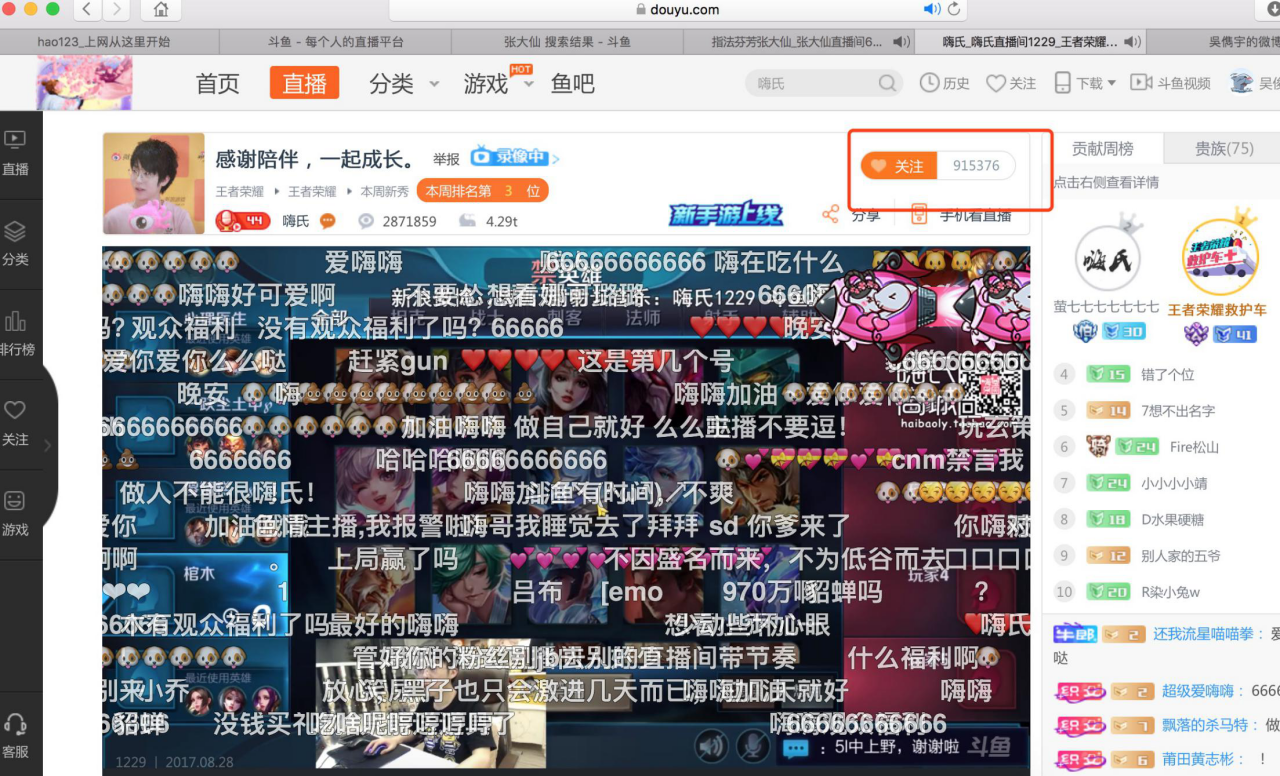
Task: Follow the streamer with orange 关注 button
Action: [898, 166]
